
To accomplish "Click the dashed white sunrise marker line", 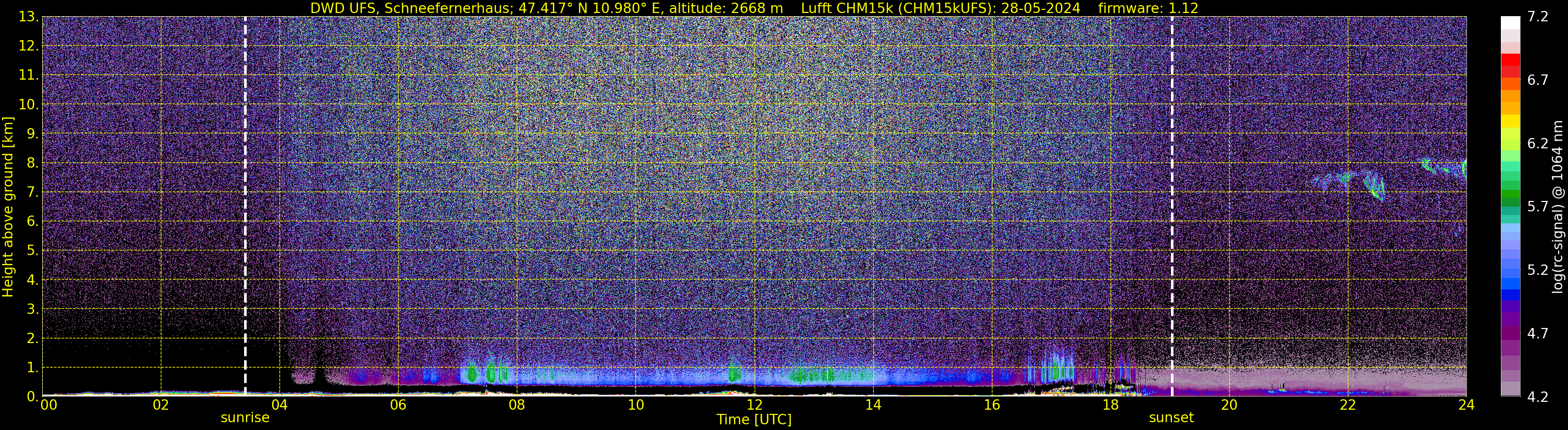I will 245,206.
